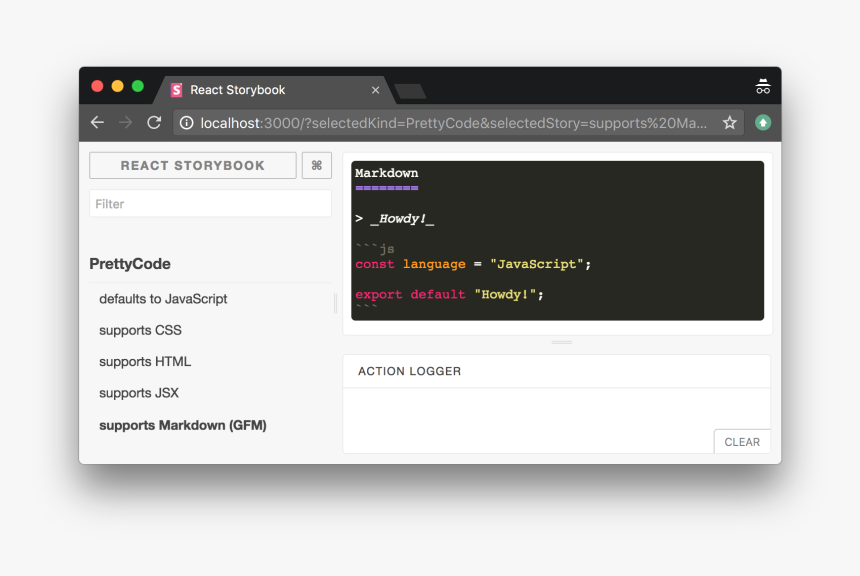Click the yellow minimize window button

[117, 86]
